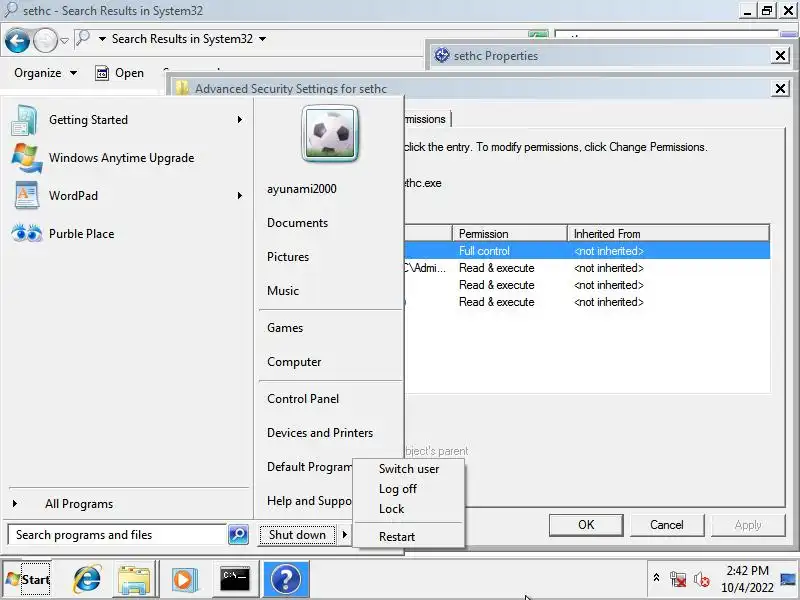Show hidden tray icons arrow
Screen dimensions: 800x600
click(x=657, y=578)
